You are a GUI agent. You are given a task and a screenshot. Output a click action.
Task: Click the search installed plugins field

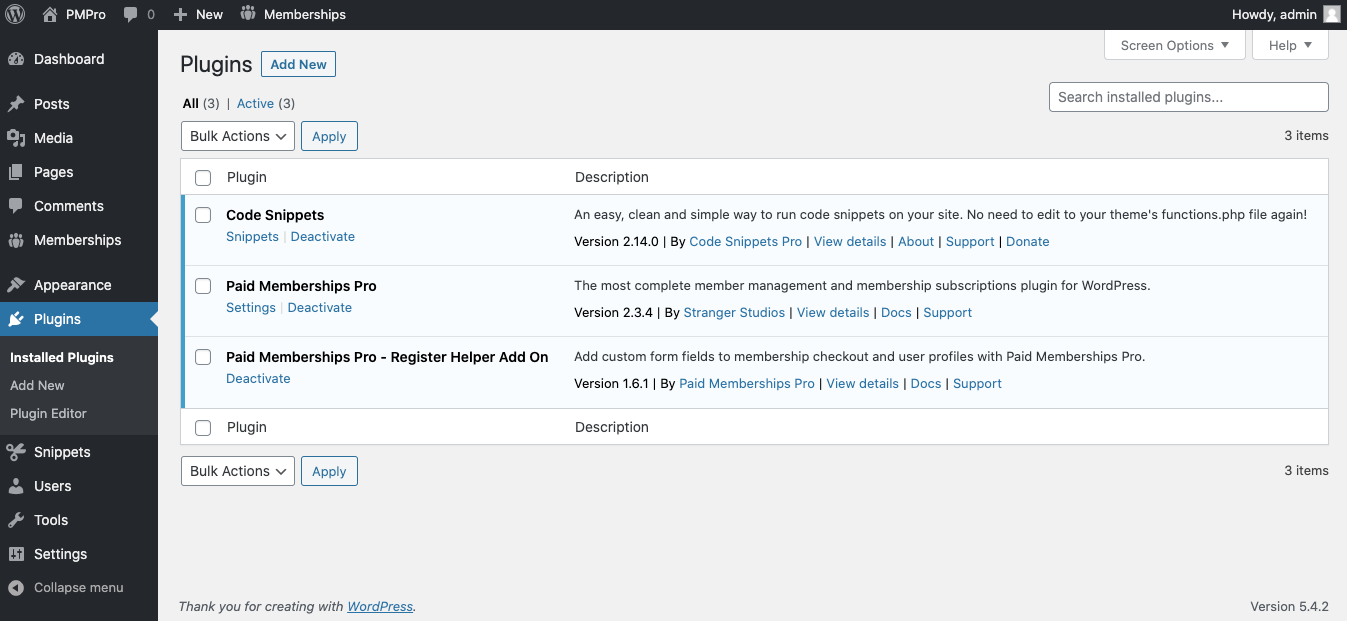(x=1187, y=97)
